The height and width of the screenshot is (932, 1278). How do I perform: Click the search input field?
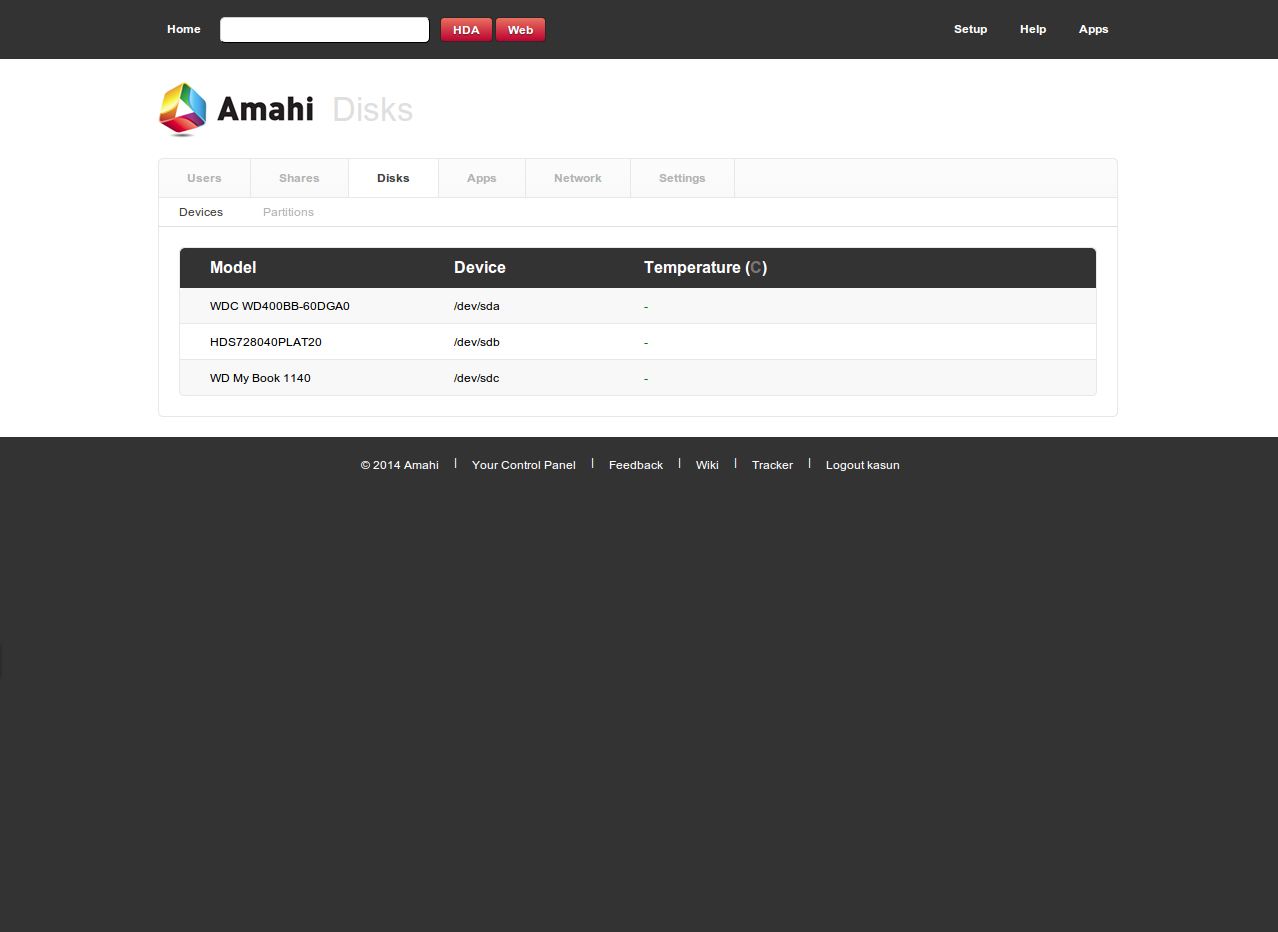tap(324, 30)
